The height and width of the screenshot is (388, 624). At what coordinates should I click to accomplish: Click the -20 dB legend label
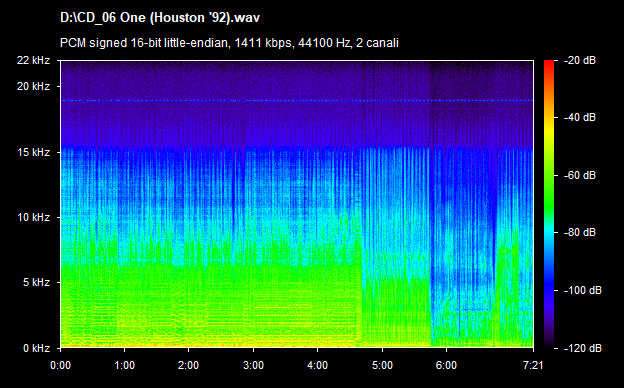[580, 60]
